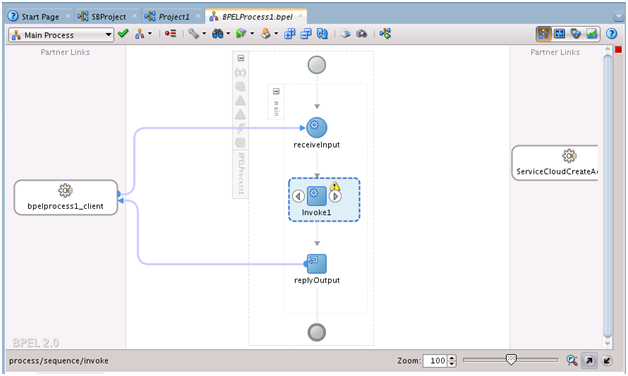This screenshot has height=376, width=628.
Task: Switch to the blue waveform view toggle
Action: [560, 34]
